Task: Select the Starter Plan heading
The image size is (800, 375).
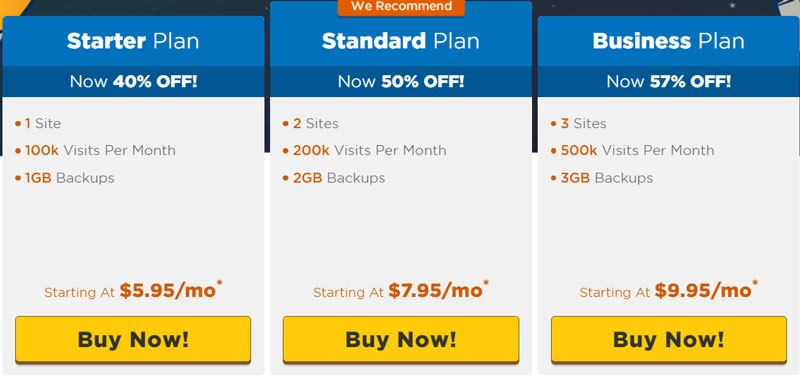Action: click(133, 41)
